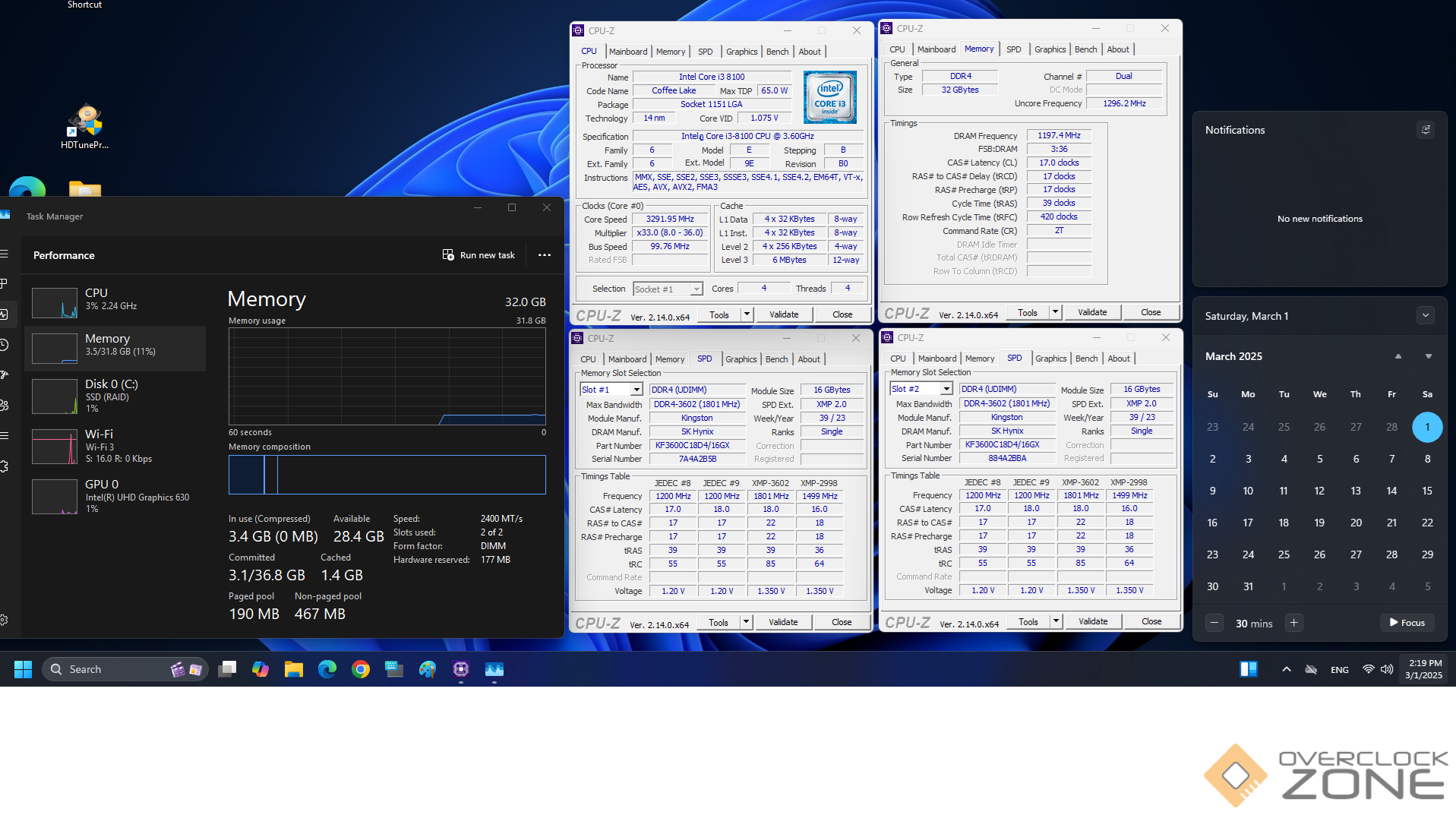Open Microsoft Edge from taskbar
Image resolution: width=1456 pixels, height=815 pixels.
327,669
